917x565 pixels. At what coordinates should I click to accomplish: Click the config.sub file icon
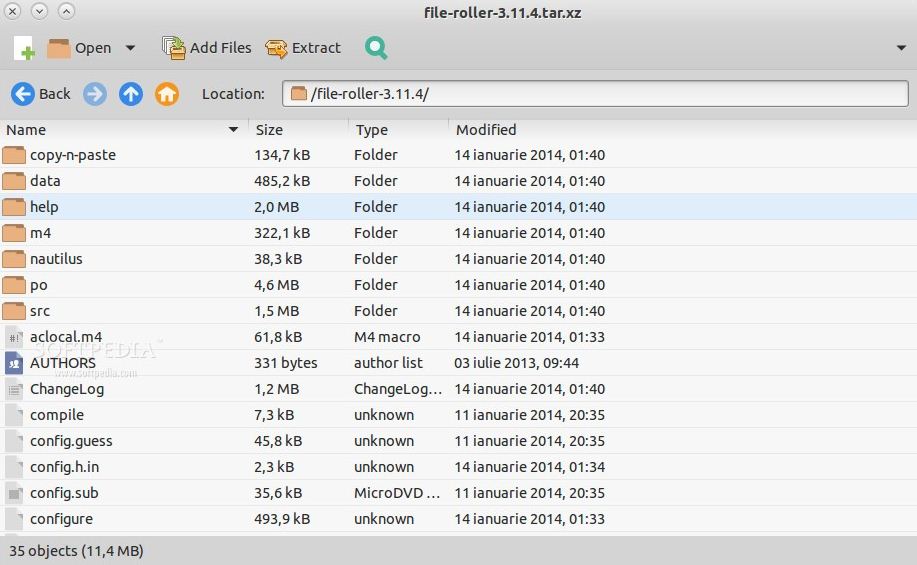tap(14, 493)
